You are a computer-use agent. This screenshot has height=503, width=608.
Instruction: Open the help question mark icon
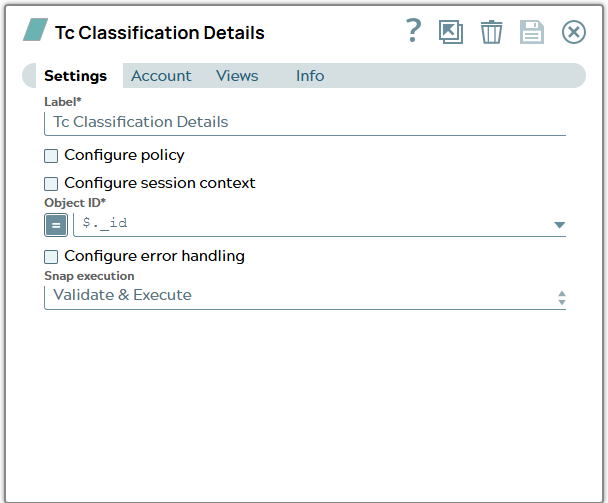pos(413,31)
